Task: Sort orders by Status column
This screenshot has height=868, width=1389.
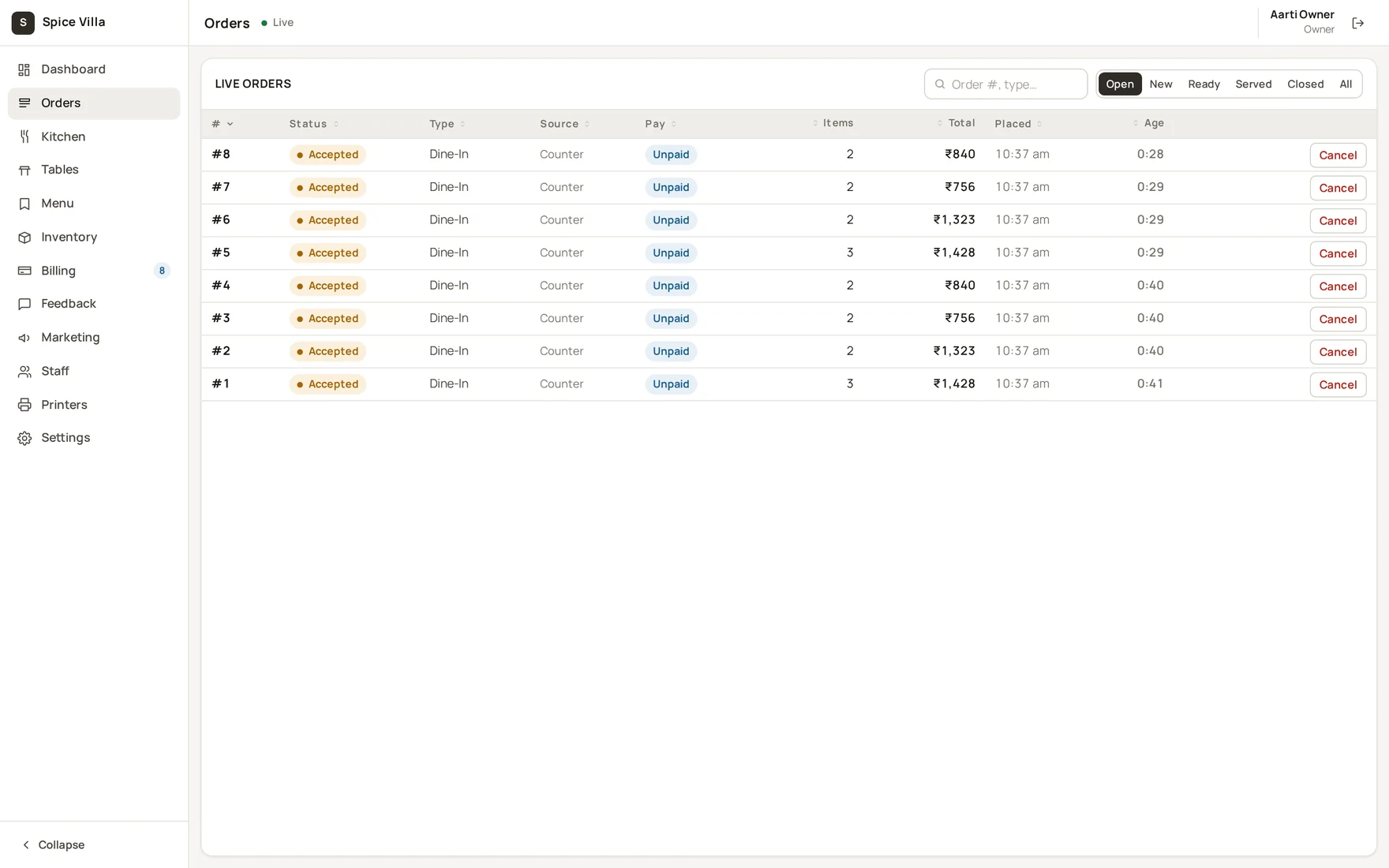Action: (x=313, y=124)
